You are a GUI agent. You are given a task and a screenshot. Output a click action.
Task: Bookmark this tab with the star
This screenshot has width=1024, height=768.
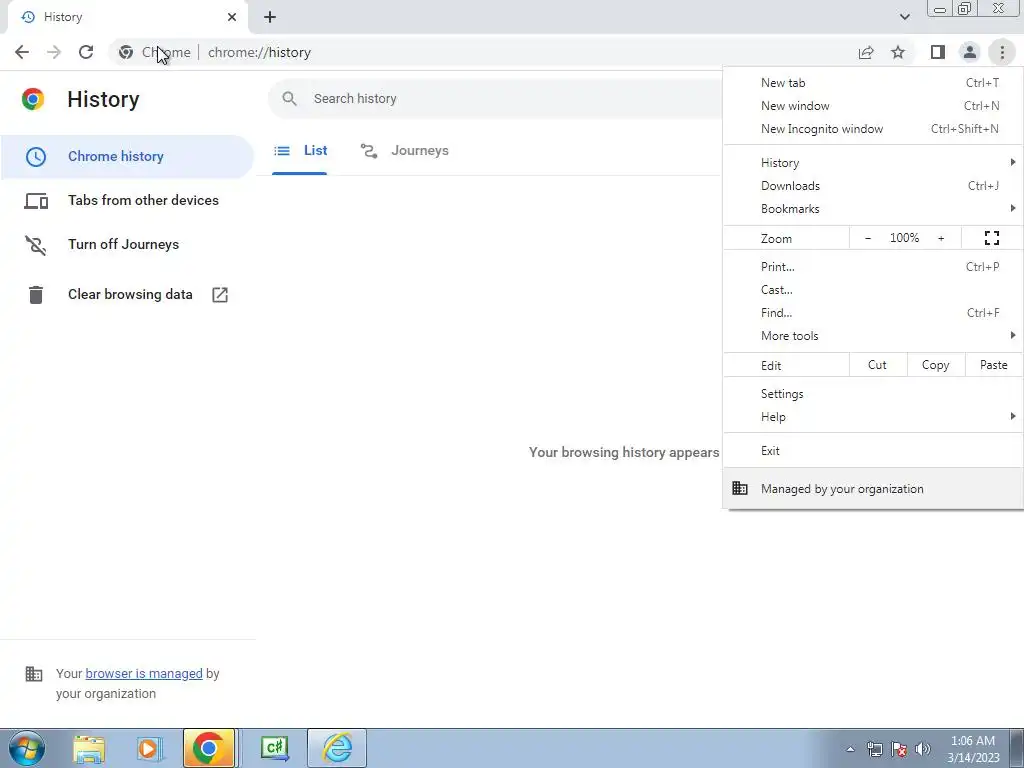[898, 52]
